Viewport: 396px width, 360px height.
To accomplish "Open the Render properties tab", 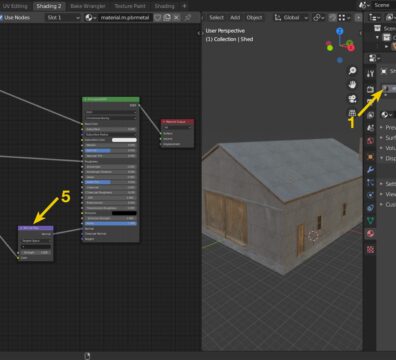I will click(370, 89).
